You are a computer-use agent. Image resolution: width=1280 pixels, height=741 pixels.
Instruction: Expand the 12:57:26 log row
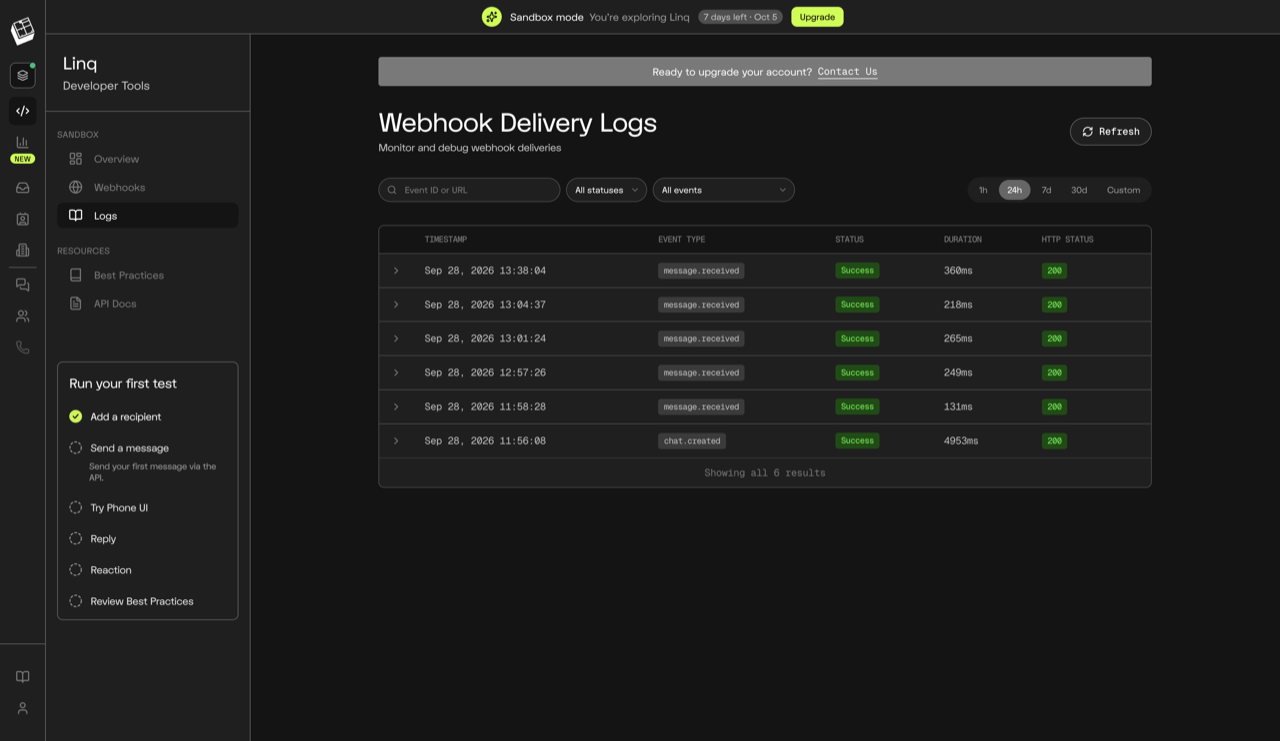pyautogui.click(x=396, y=373)
